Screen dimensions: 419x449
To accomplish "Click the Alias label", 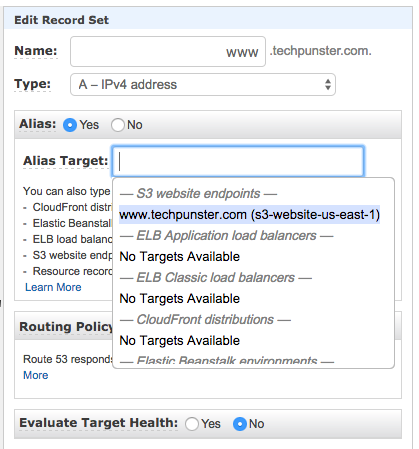I will click(x=38, y=124).
